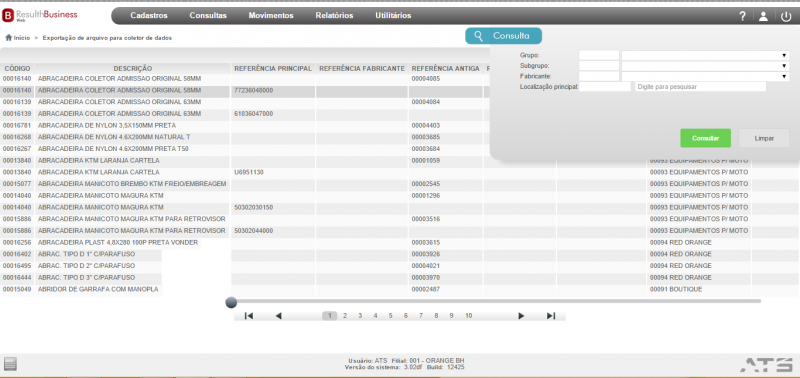
Task: Click código 00016781 cell
Action: click(17, 125)
